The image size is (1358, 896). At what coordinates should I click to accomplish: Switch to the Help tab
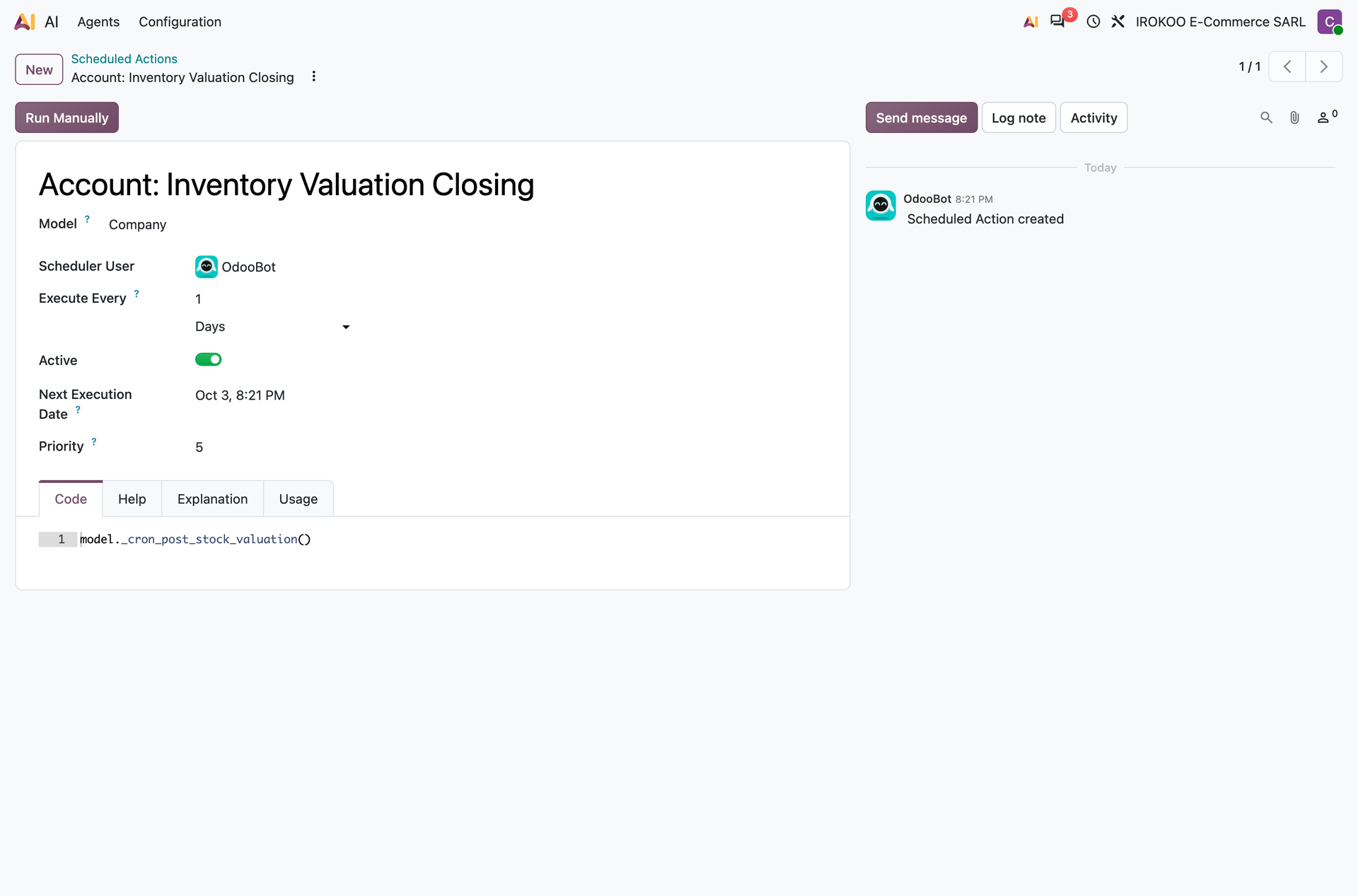[132, 499]
